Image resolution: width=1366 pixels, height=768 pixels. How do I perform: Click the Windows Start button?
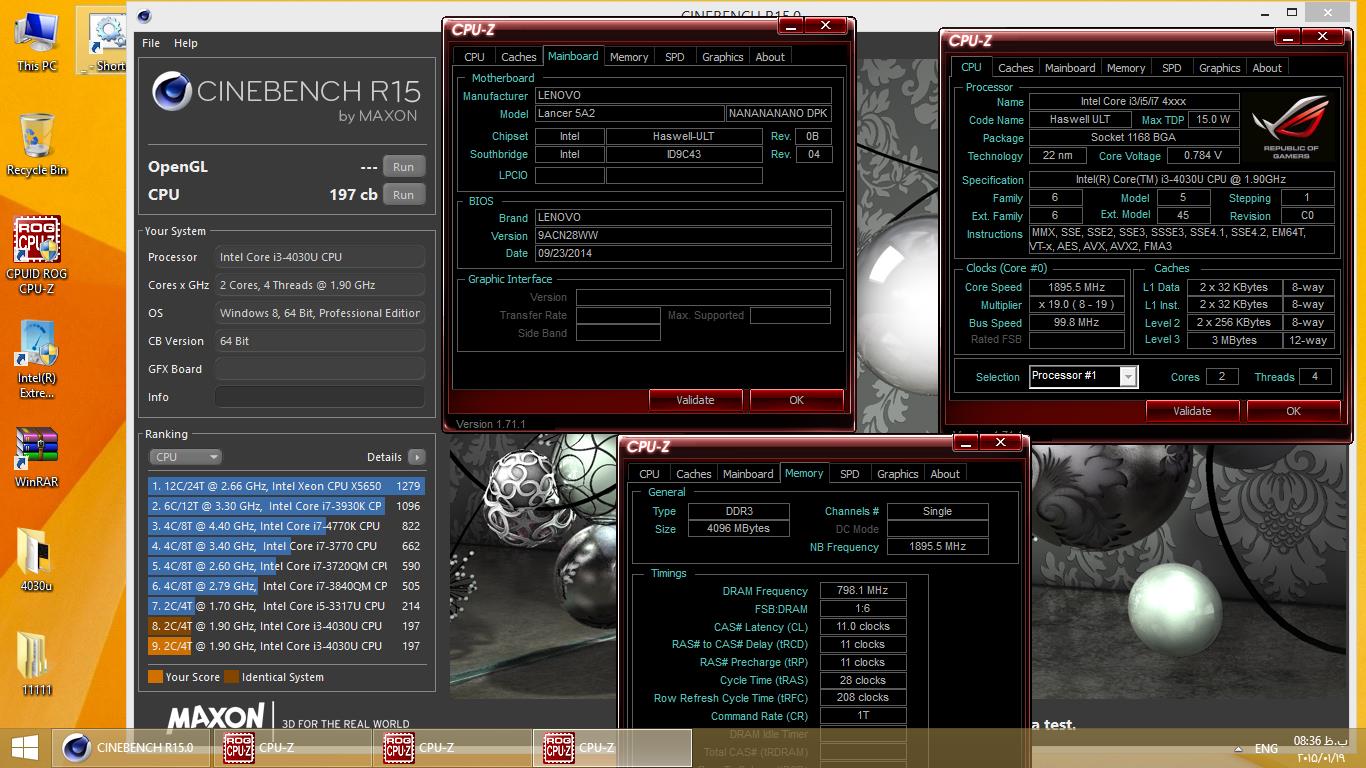click(24, 748)
